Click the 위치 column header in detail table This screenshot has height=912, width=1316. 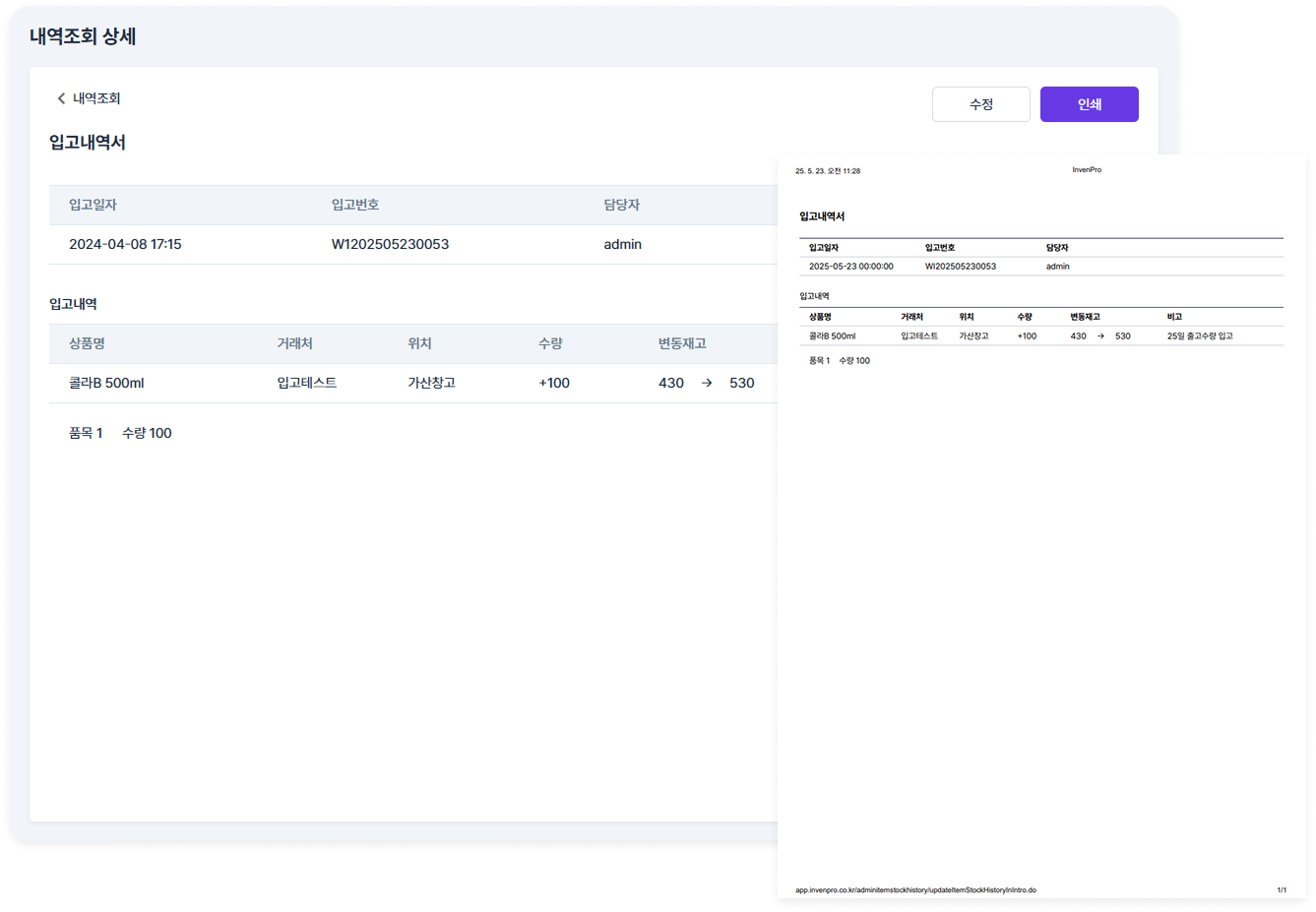[419, 343]
